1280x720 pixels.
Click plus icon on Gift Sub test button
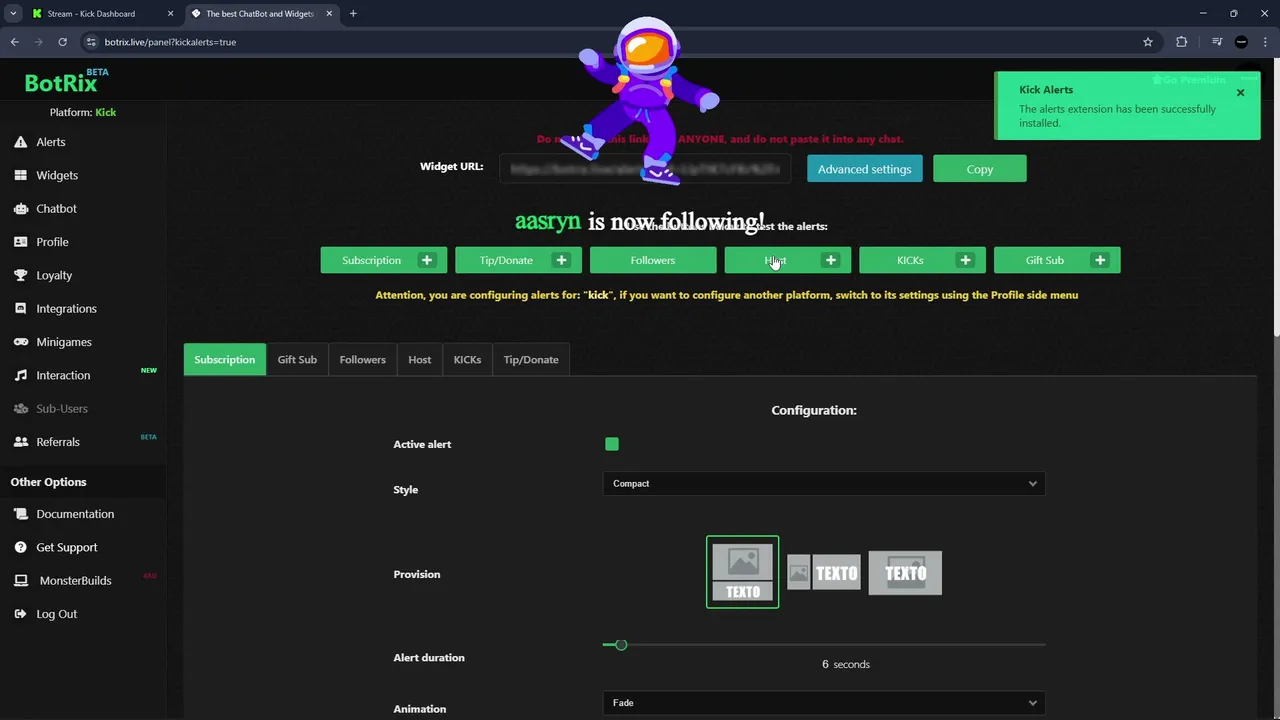[x=1100, y=260]
